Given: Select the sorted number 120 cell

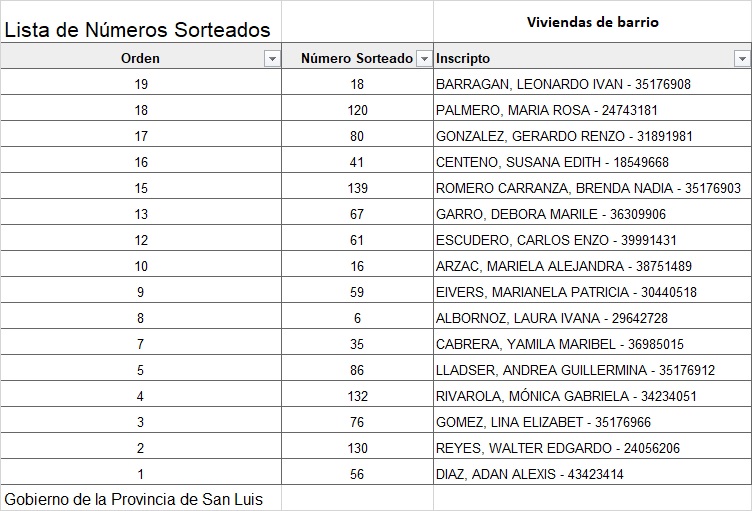Looking at the screenshot, I should [x=357, y=110].
